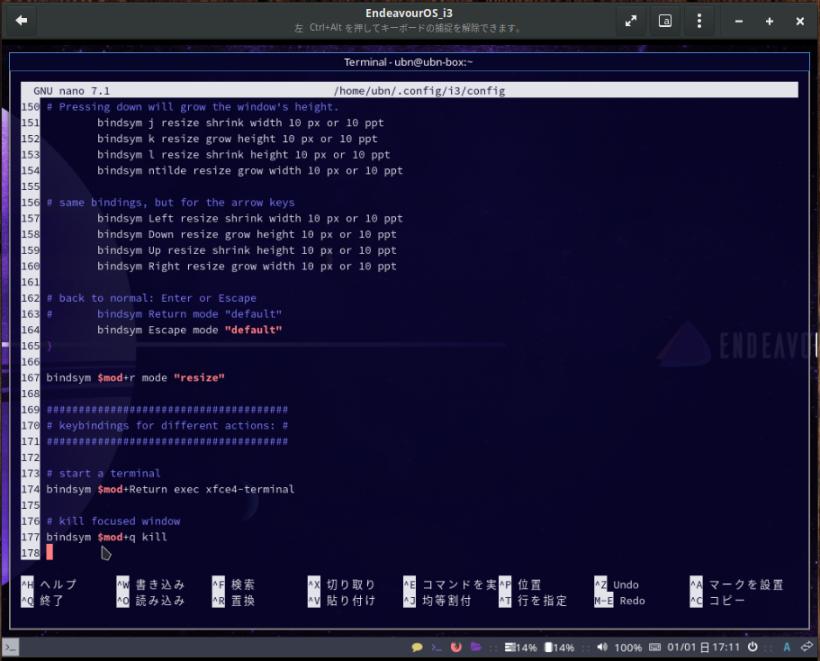Click the workspace terminal icon in the i3 bar

[x=11, y=647]
